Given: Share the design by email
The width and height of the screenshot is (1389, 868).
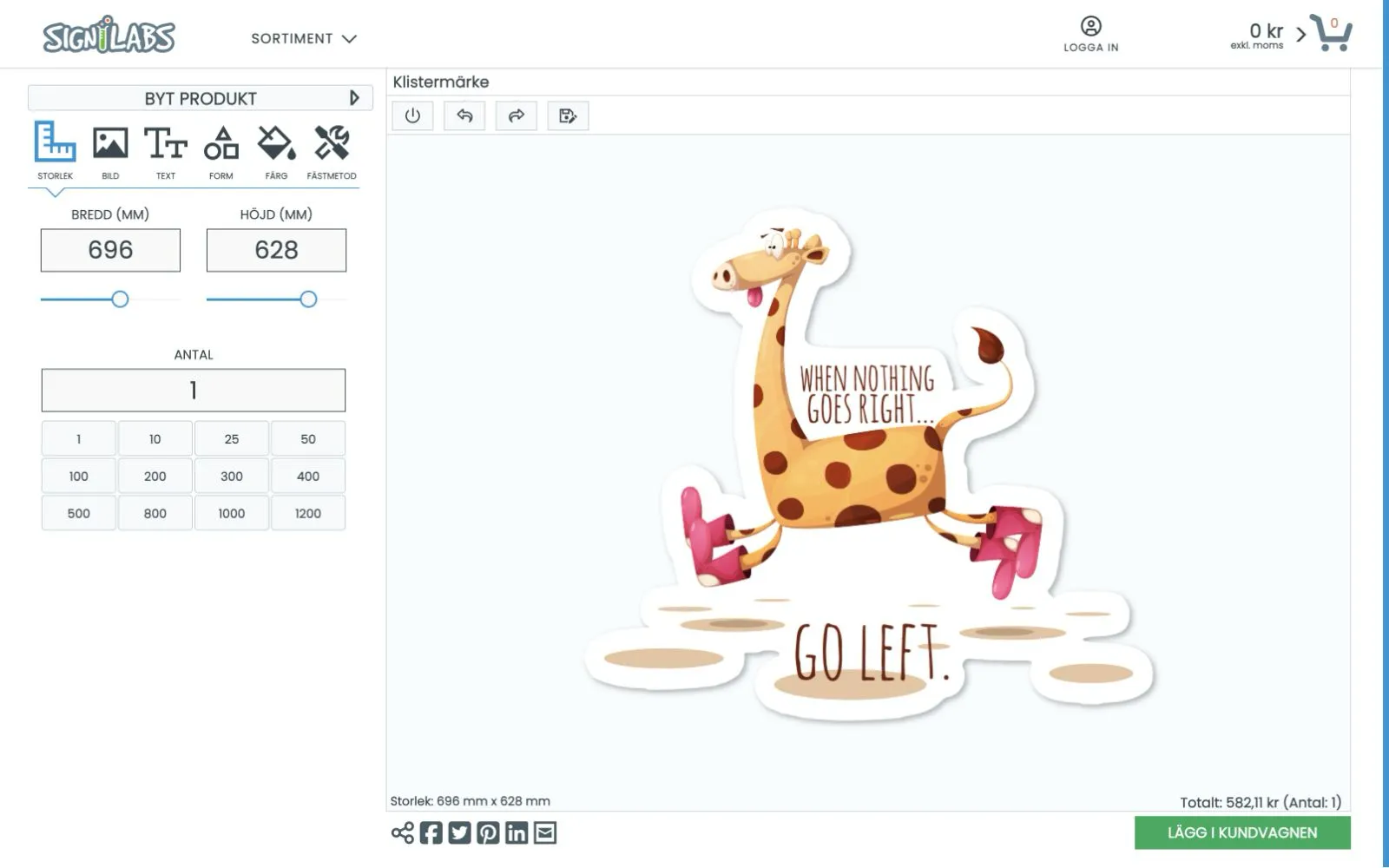Looking at the screenshot, I should (x=545, y=833).
